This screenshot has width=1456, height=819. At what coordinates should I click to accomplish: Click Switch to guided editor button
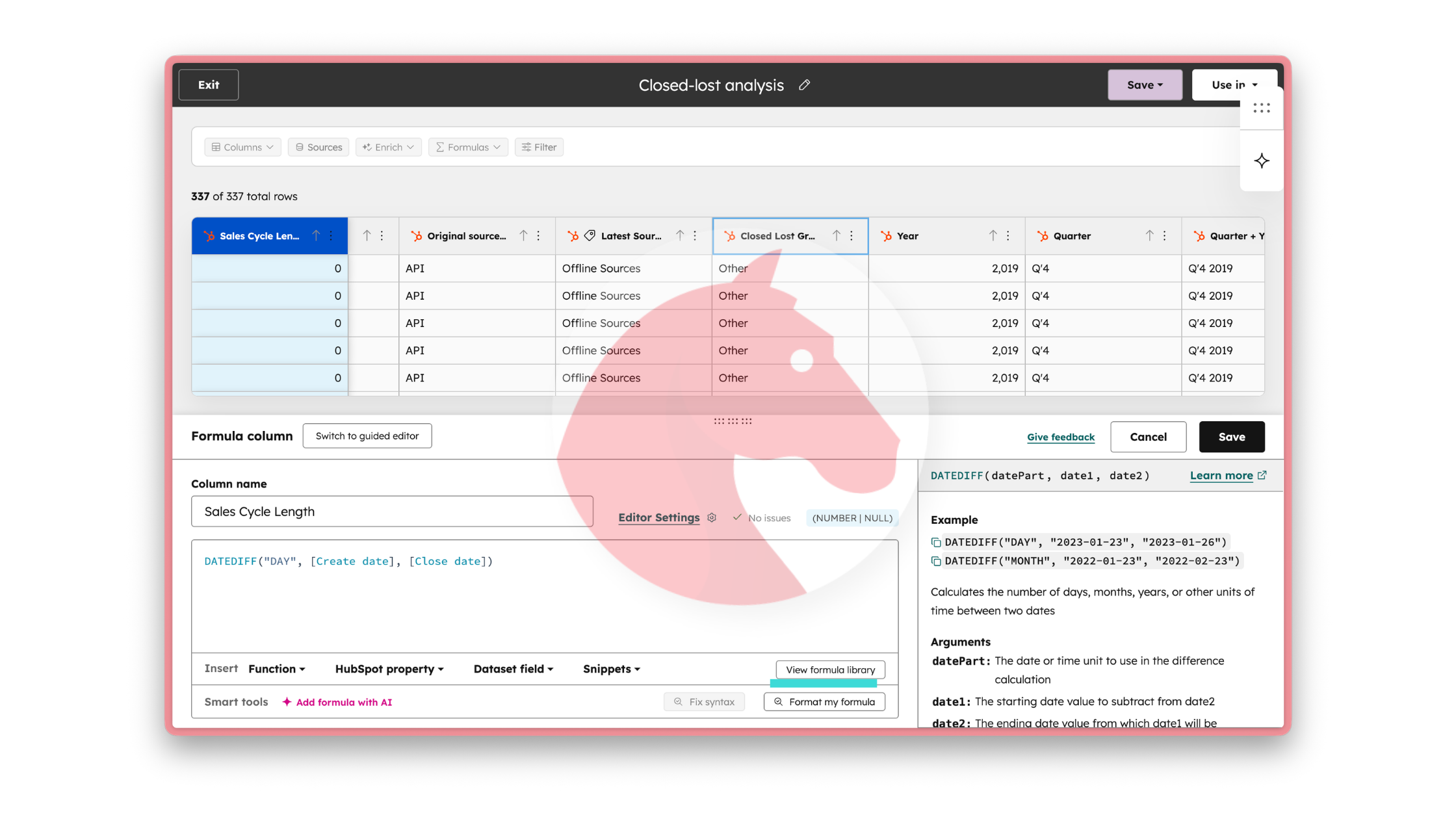[367, 436]
